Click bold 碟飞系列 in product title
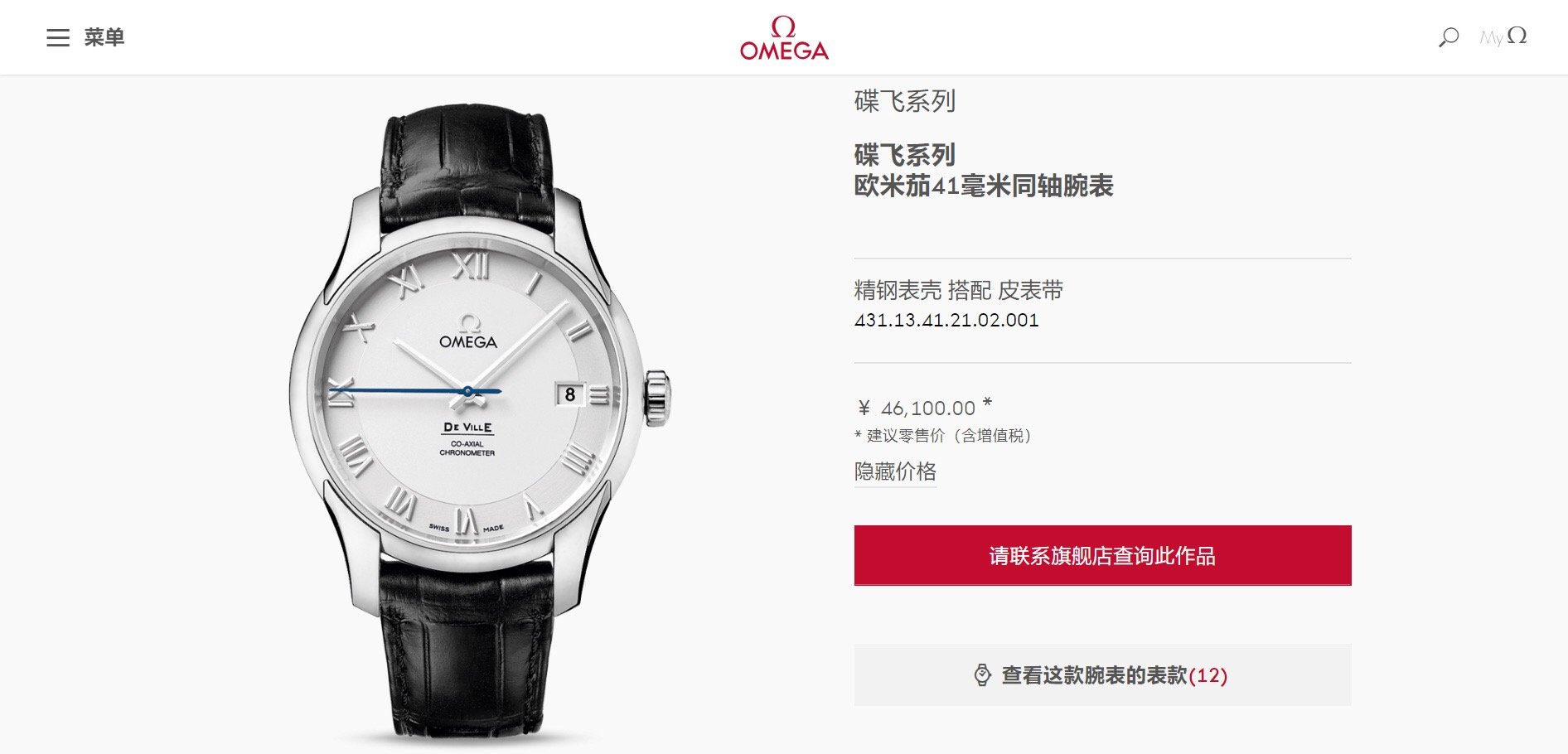The width and height of the screenshot is (1568, 754). pos(905,155)
